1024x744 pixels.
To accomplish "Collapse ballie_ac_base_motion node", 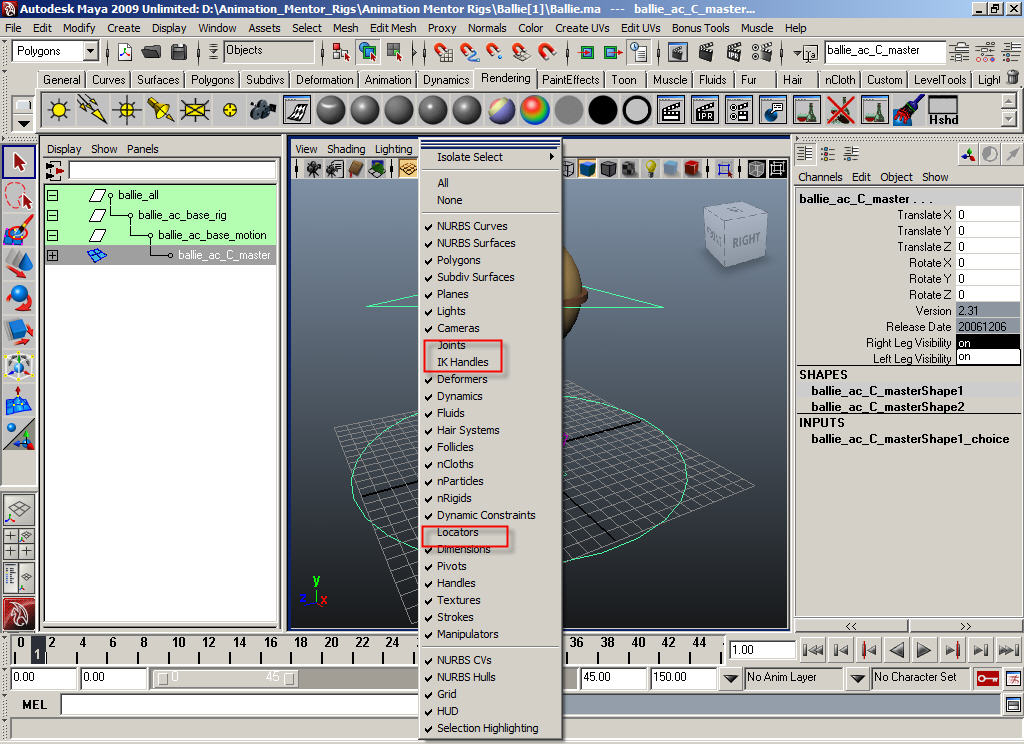I will coord(53,235).
